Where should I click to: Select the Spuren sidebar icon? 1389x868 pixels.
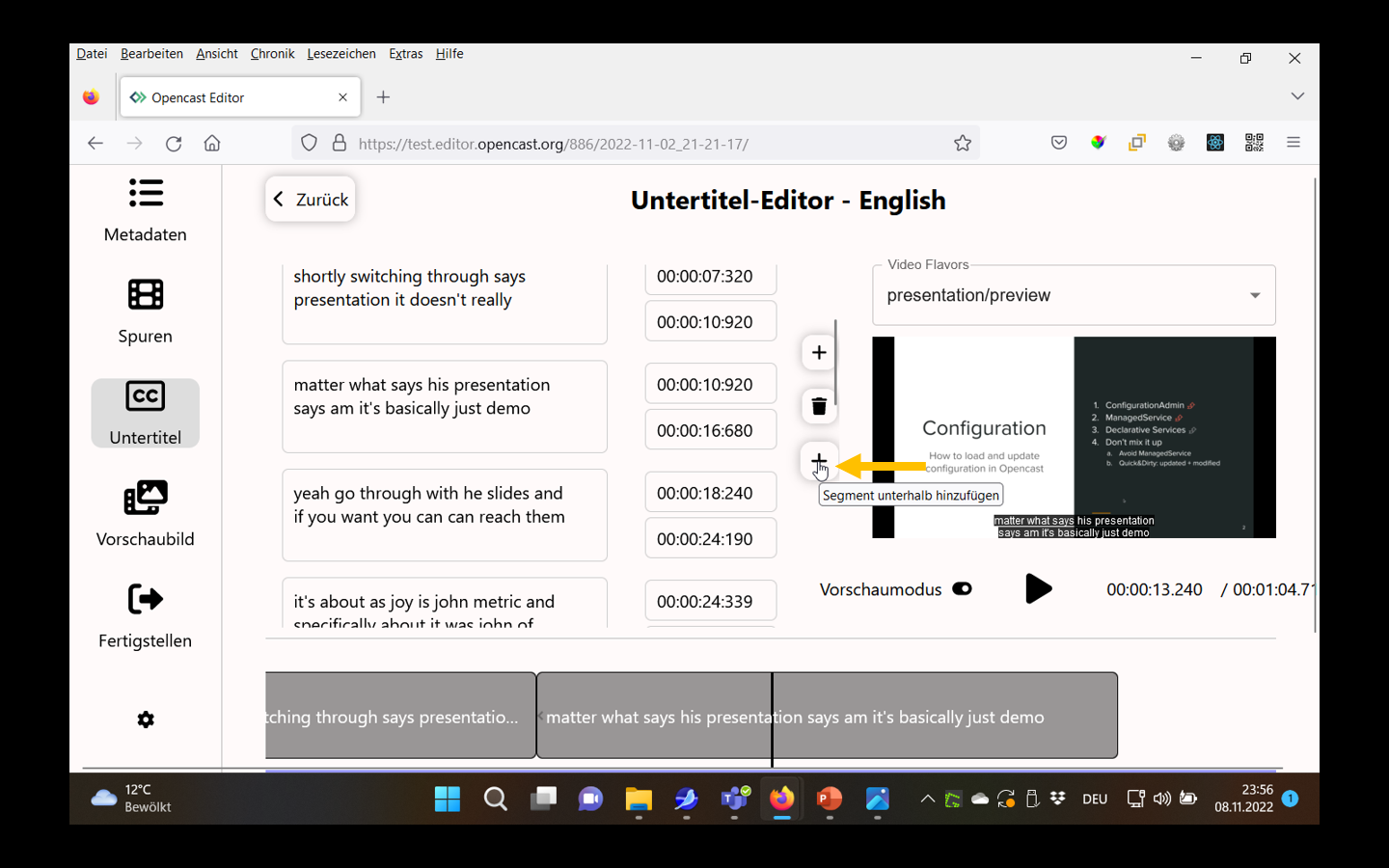[145, 312]
